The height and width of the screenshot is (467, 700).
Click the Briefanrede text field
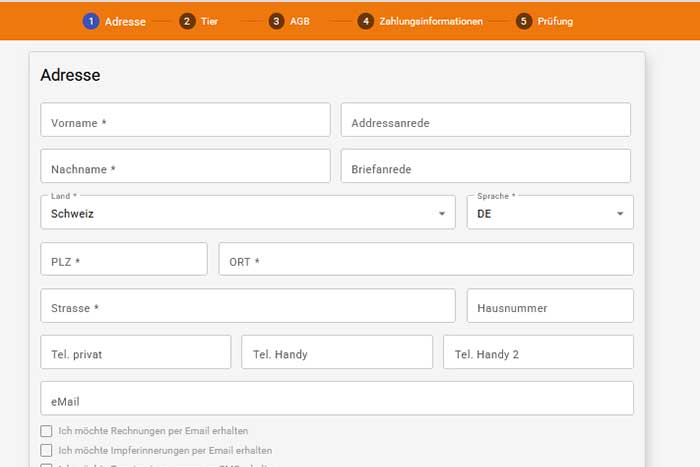(x=485, y=167)
